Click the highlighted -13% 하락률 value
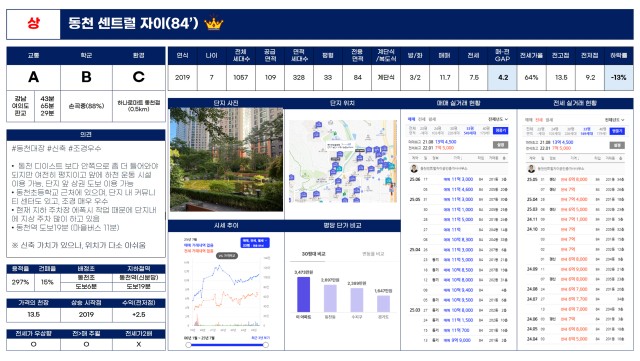The height and width of the screenshot is (361, 640). pos(619,77)
